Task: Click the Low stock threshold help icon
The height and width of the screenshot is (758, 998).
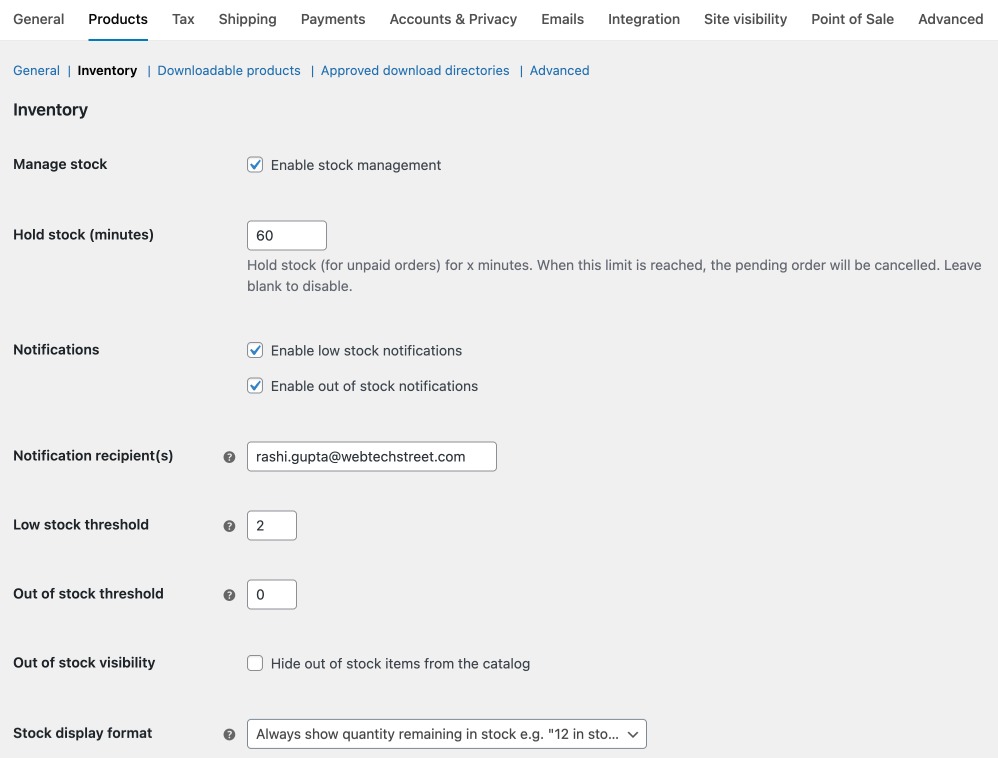Action: [x=229, y=525]
